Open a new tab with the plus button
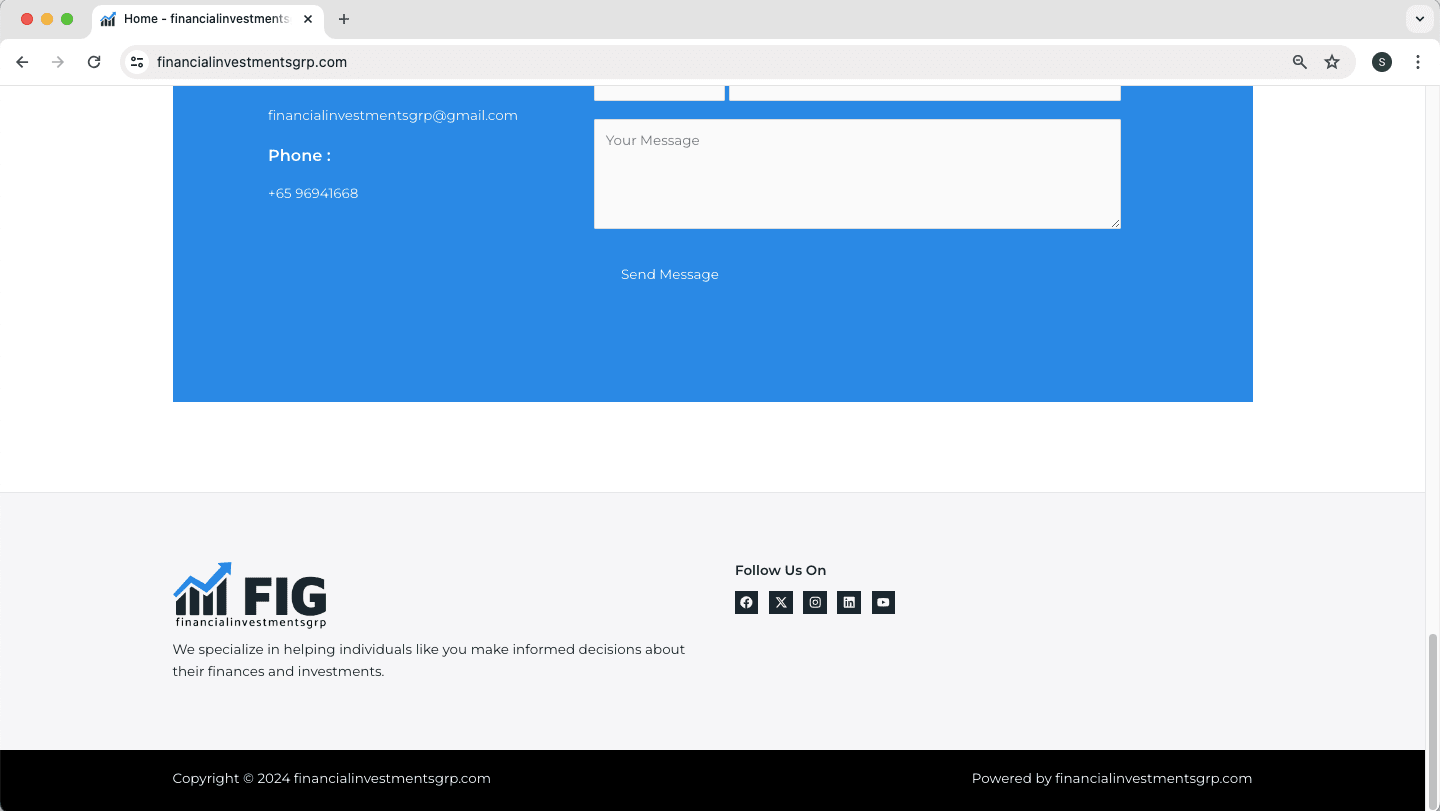Screen dimensions: 1440x811 344,19
